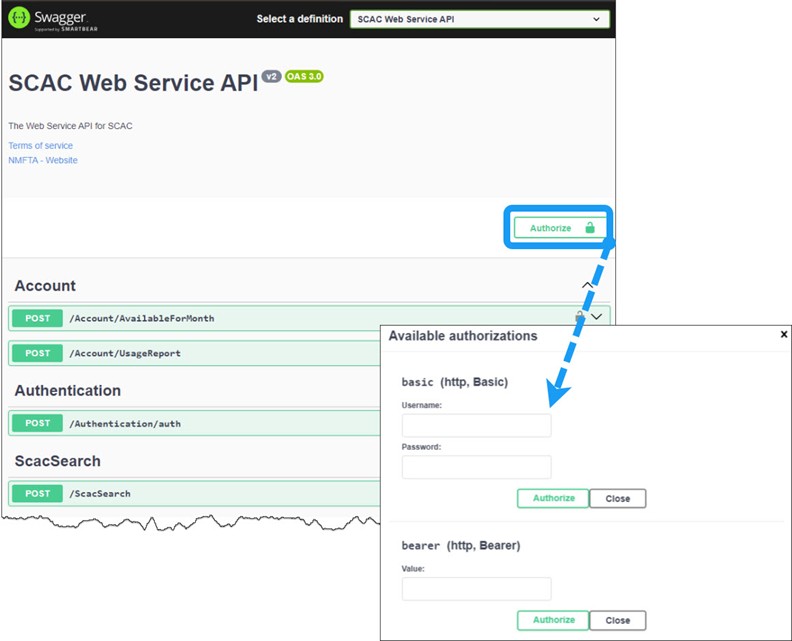Image resolution: width=792 pixels, height=641 pixels.
Task: Click the main Authorize button with lock
Action: coord(561,228)
